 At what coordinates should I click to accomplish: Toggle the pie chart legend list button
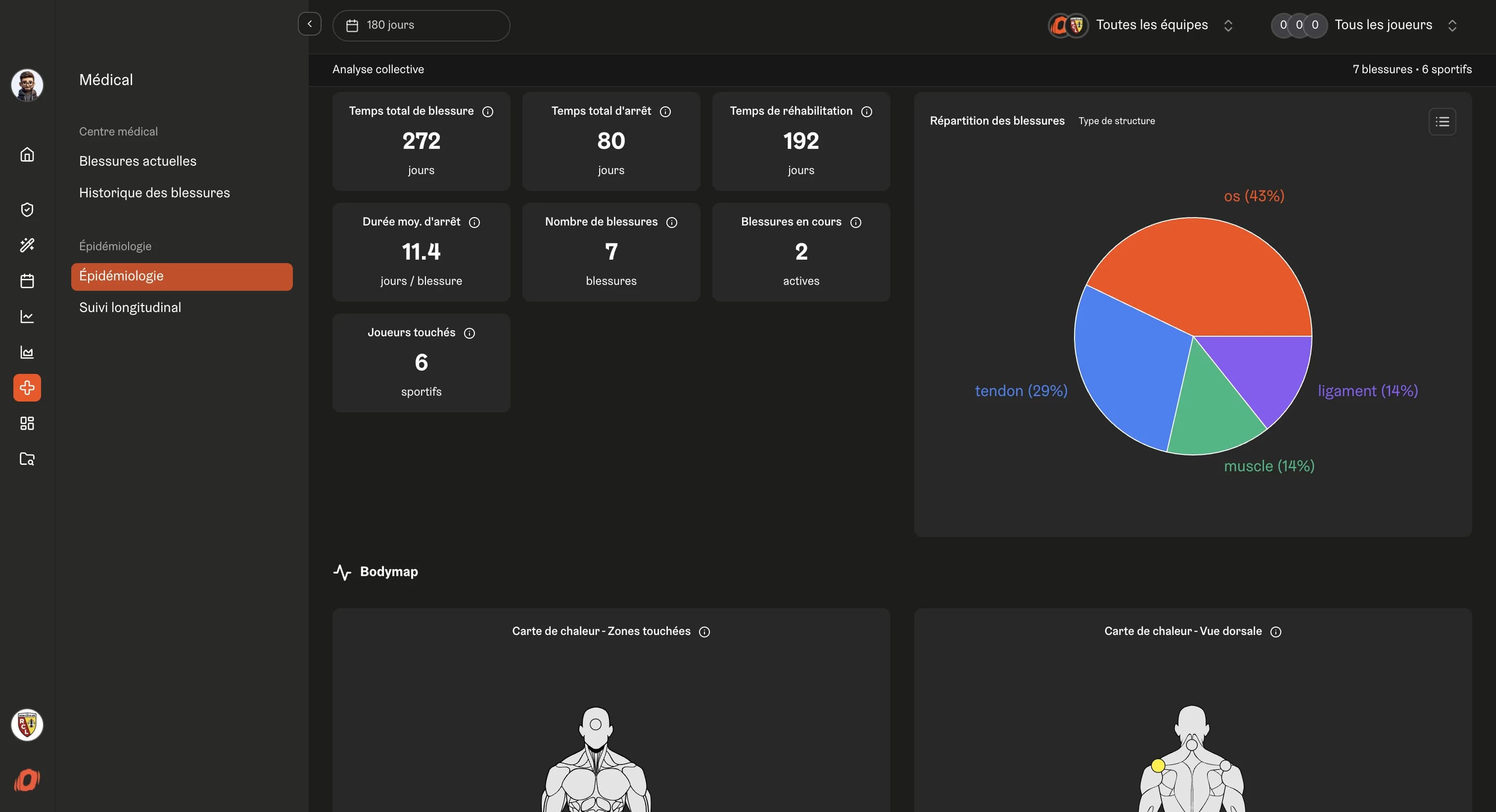1442,121
